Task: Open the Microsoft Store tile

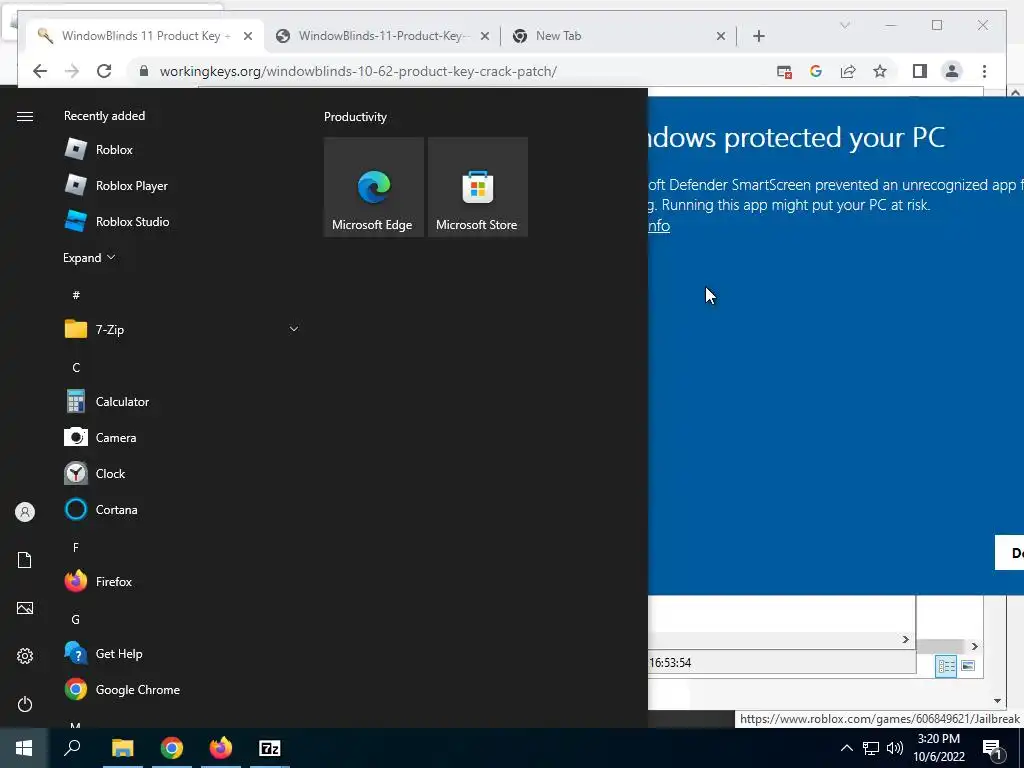Action: [x=477, y=187]
